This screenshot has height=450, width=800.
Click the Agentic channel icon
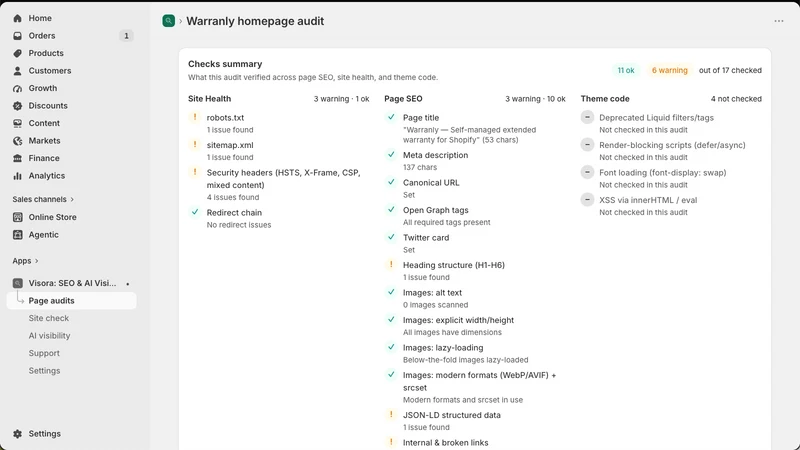(17, 235)
